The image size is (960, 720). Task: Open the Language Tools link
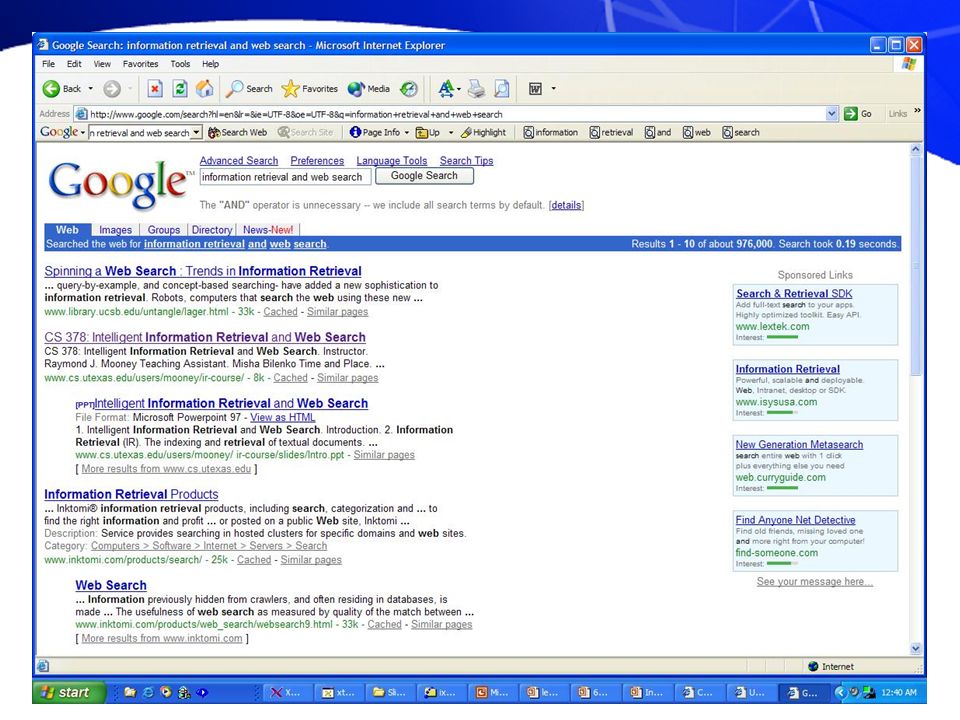392,160
